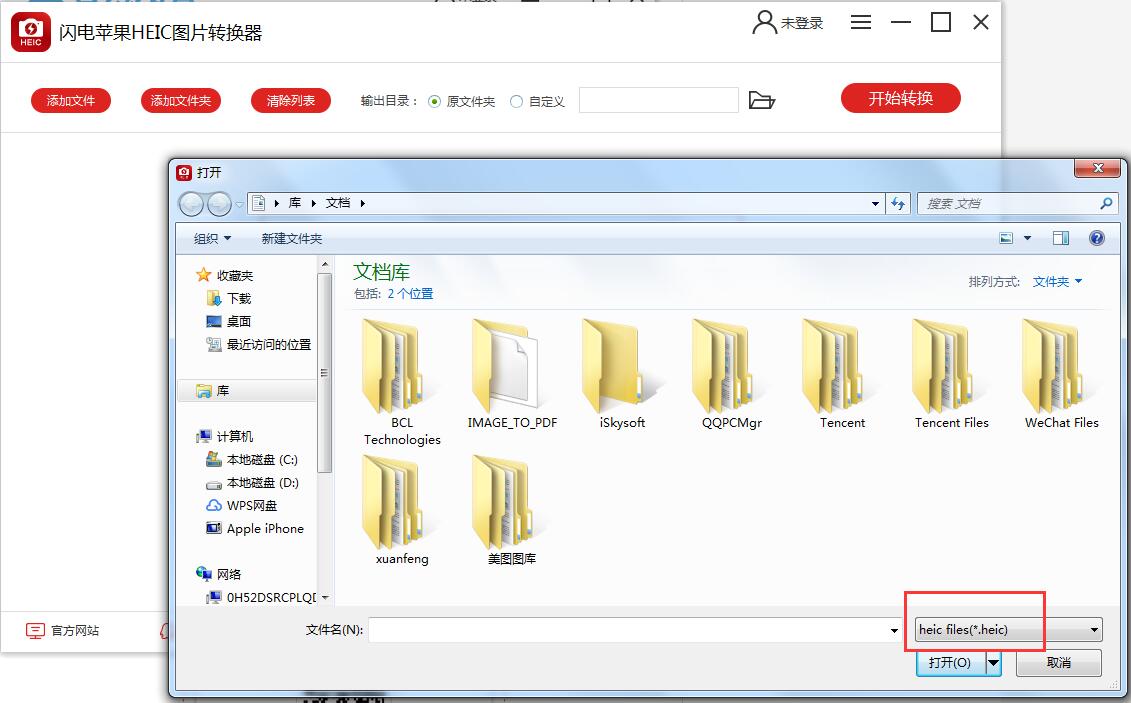Open the heic files type dropdown

click(x=1009, y=630)
